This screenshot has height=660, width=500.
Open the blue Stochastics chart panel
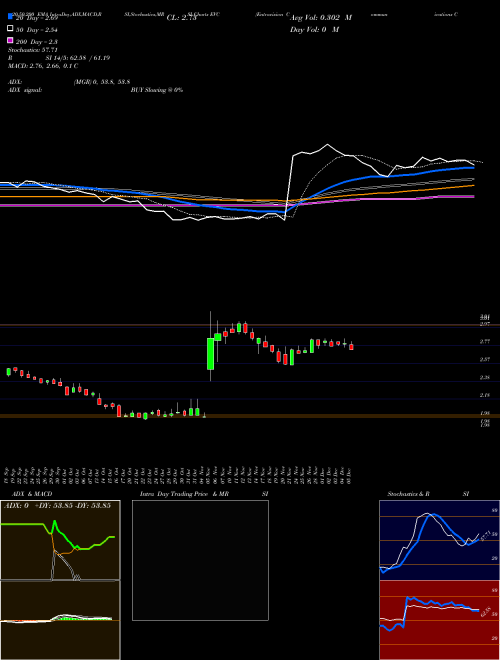(439, 540)
